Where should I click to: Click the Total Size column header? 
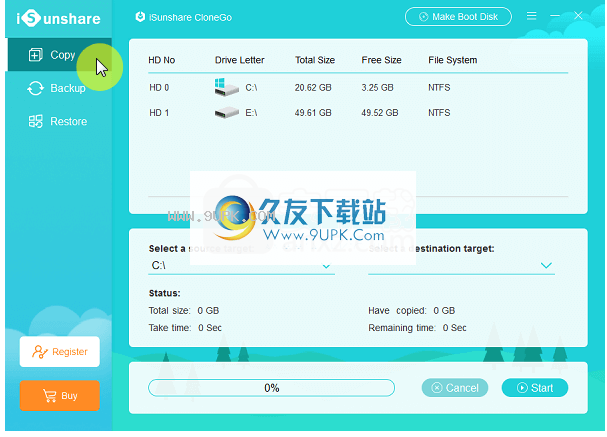click(x=315, y=60)
